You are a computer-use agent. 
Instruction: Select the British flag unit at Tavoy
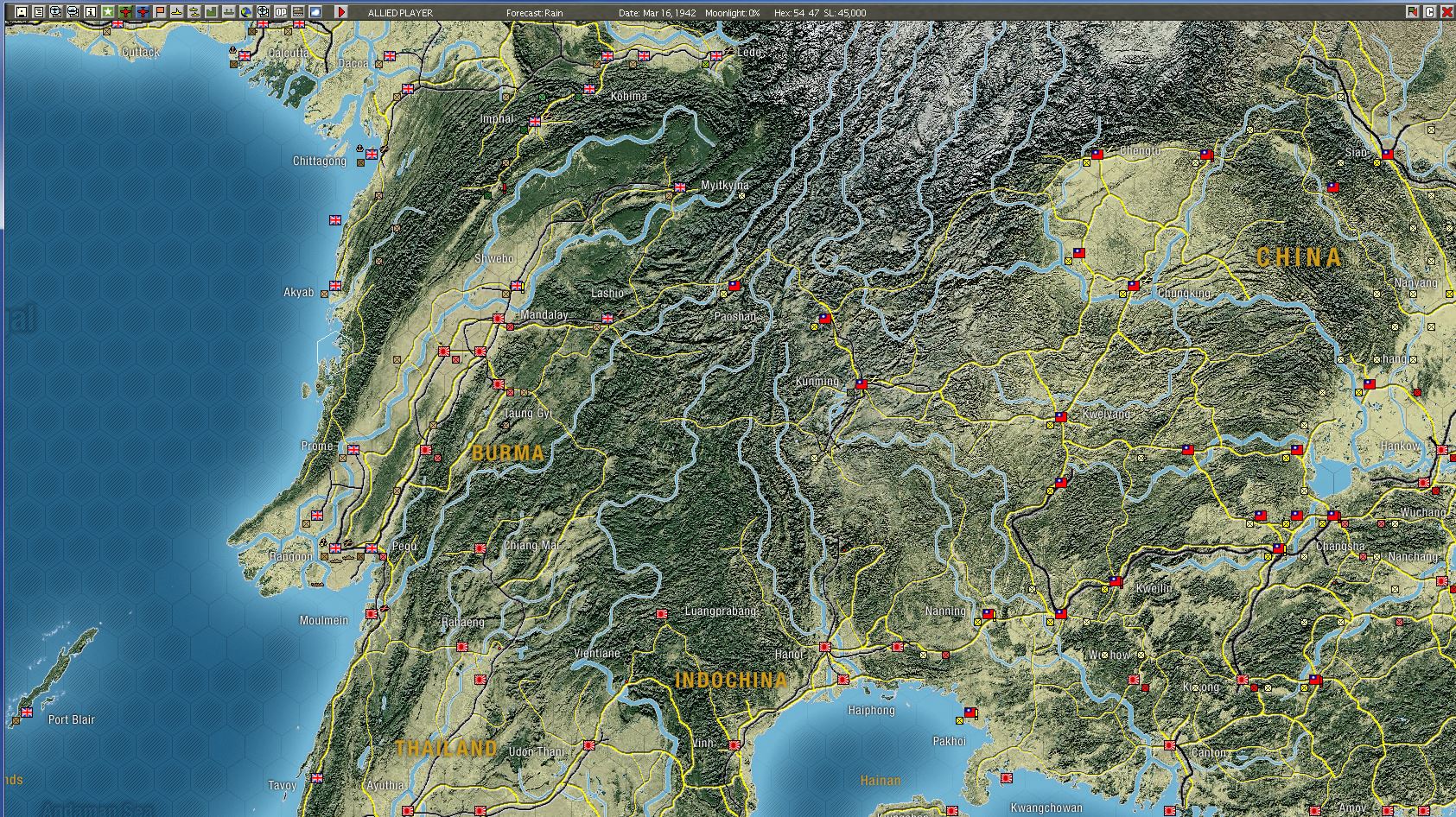pyautogui.click(x=317, y=778)
